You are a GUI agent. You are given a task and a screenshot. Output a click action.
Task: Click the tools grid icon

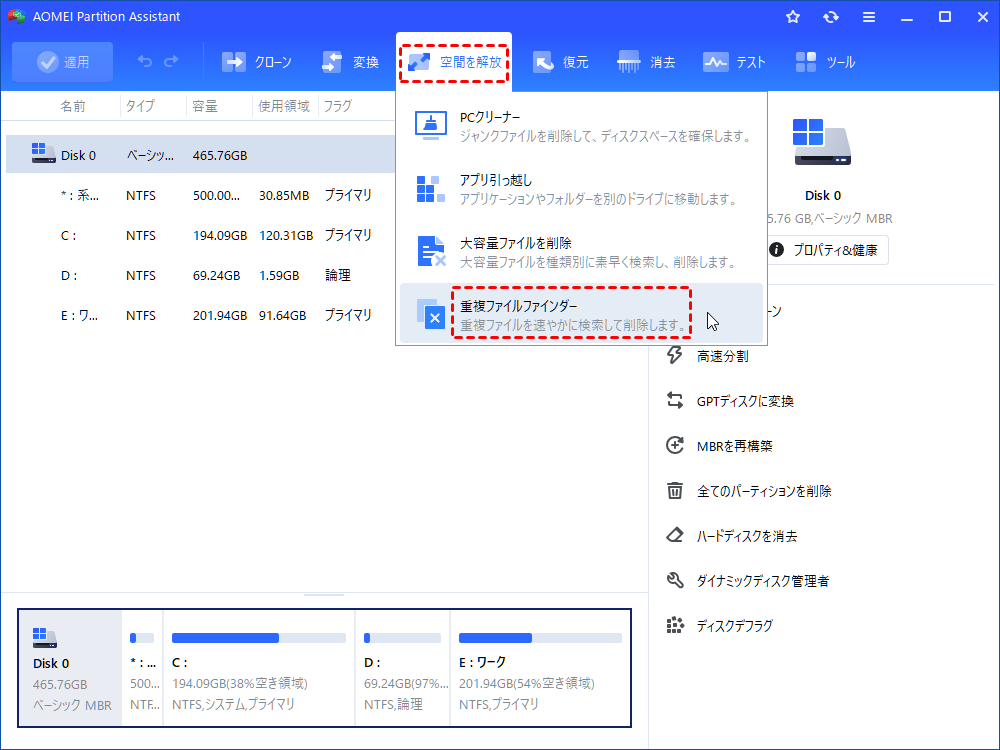[x=805, y=62]
